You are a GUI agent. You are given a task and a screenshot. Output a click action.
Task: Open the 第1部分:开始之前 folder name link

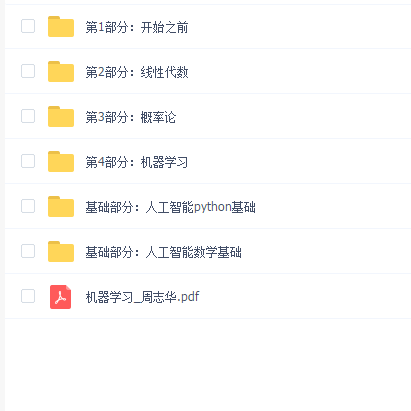point(137,27)
